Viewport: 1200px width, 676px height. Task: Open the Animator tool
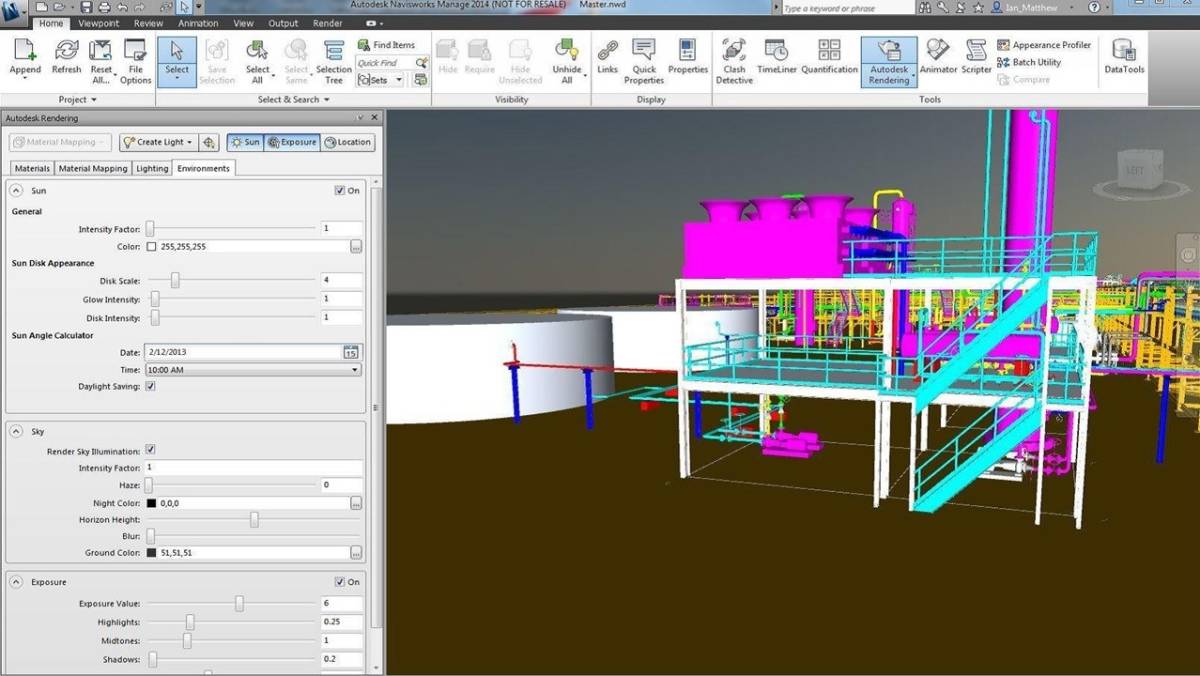click(x=938, y=57)
